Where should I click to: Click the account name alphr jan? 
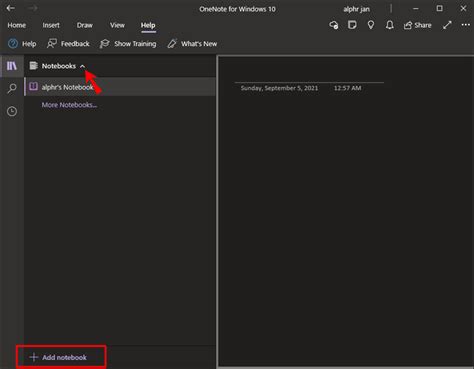tap(356, 9)
